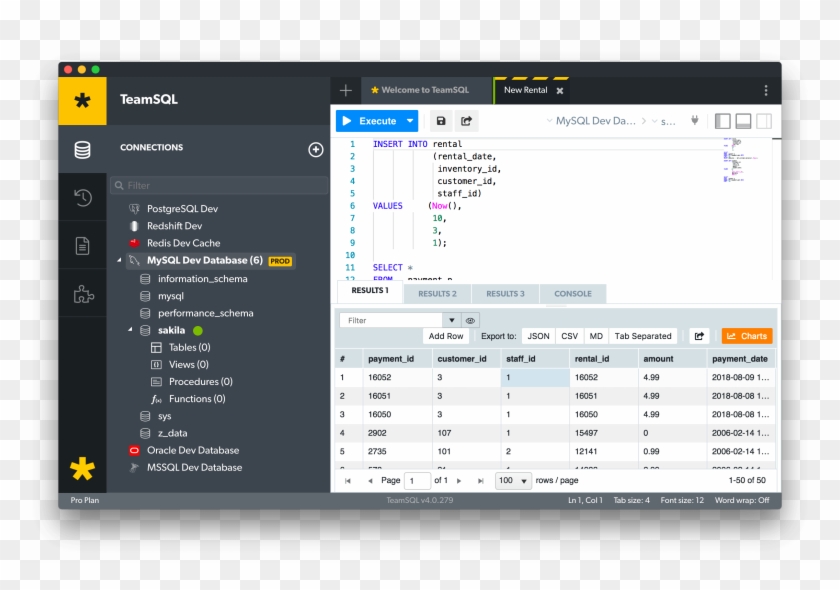Image resolution: width=840 pixels, height=590 pixels.
Task: Share the query using the export icon
Action: pyautogui.click(x=466, y=120)
